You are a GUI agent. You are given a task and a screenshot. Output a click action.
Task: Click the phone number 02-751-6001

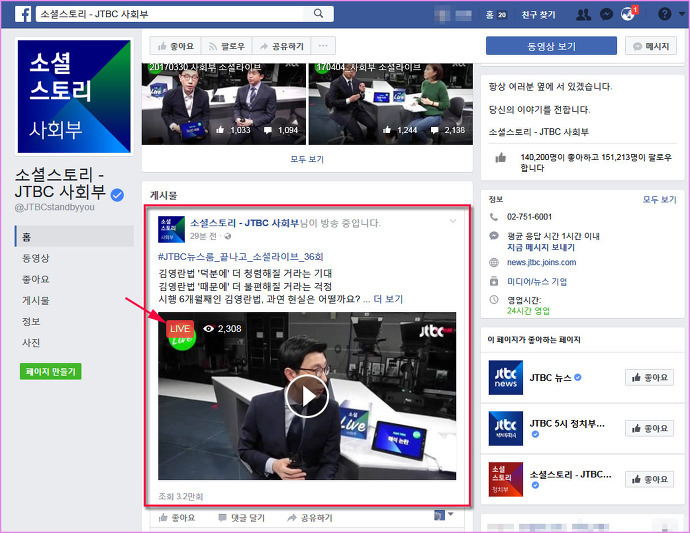point(529,217)
